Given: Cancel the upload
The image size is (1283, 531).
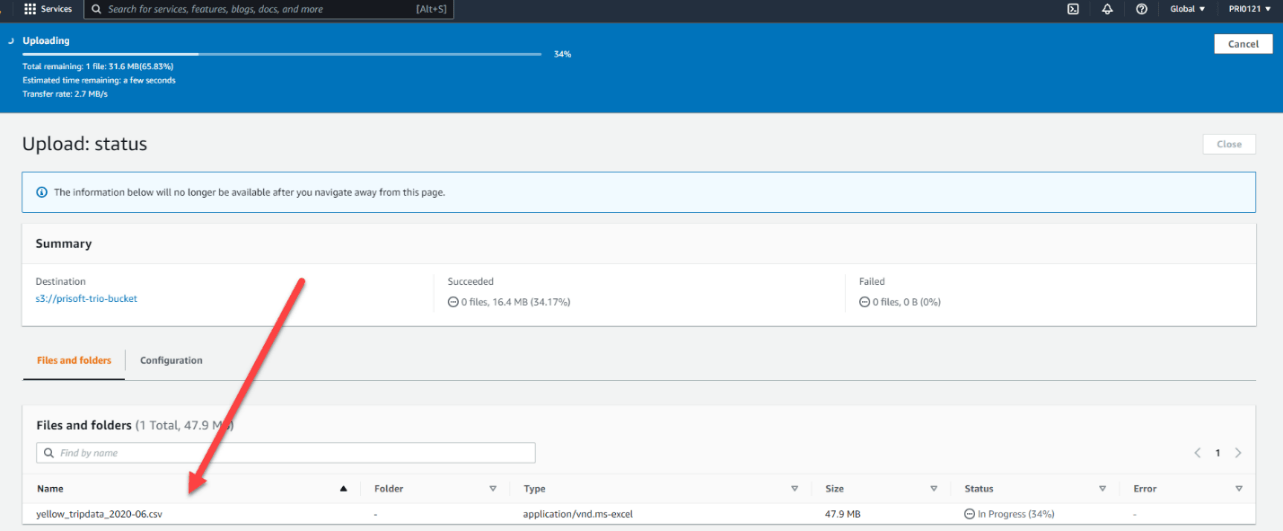Looking at the screenshot, I should (1243, 44).
